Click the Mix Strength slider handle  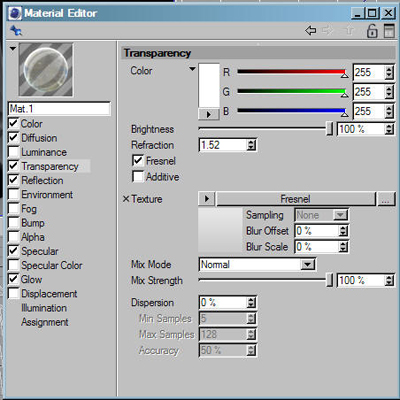[329, 280]
